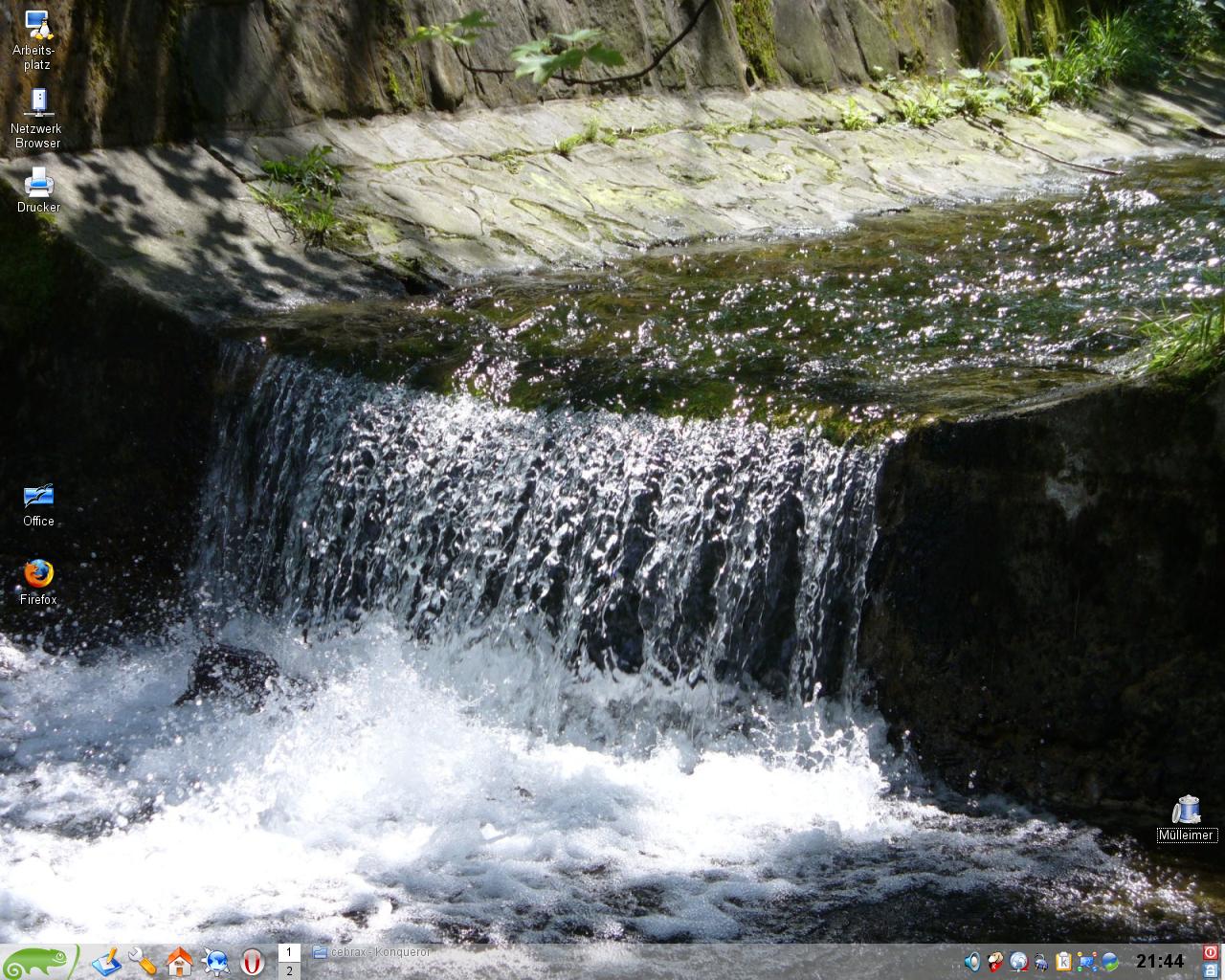Select the cebrax - Konqueror taskbar entry
Viewport: 1225px width, 980px height.
(371, 952)
